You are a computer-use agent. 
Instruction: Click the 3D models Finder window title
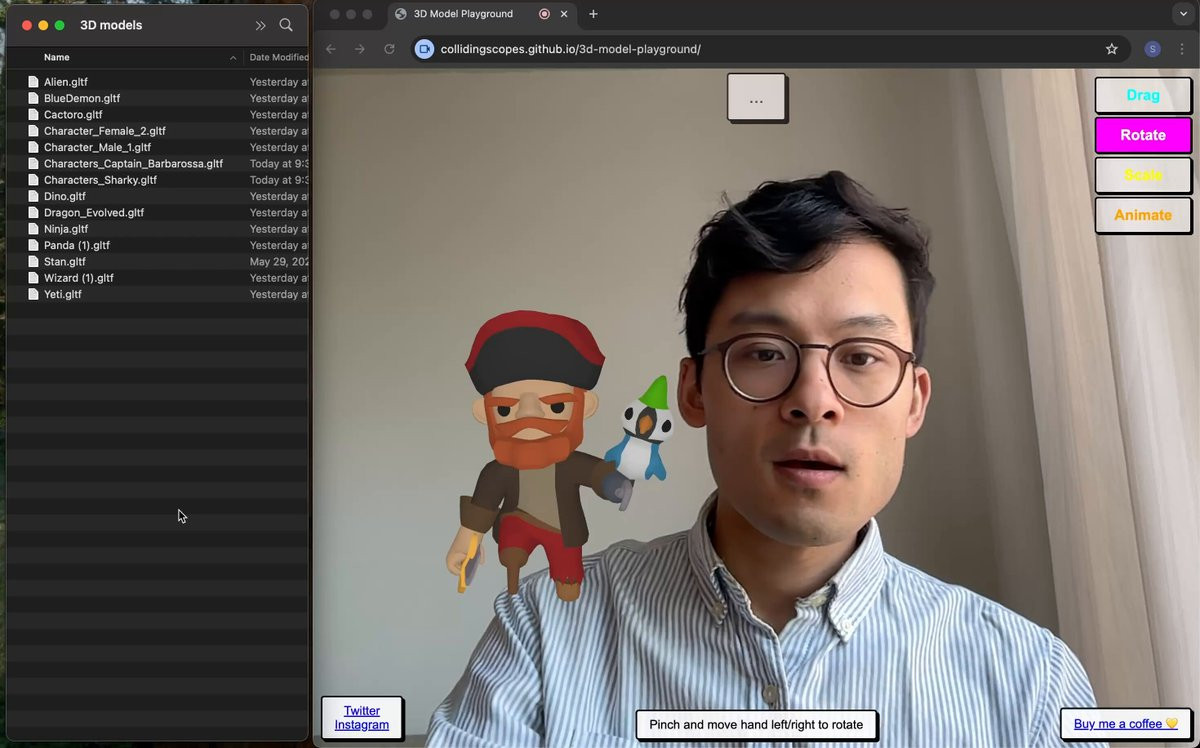click(x=111, y=25)
